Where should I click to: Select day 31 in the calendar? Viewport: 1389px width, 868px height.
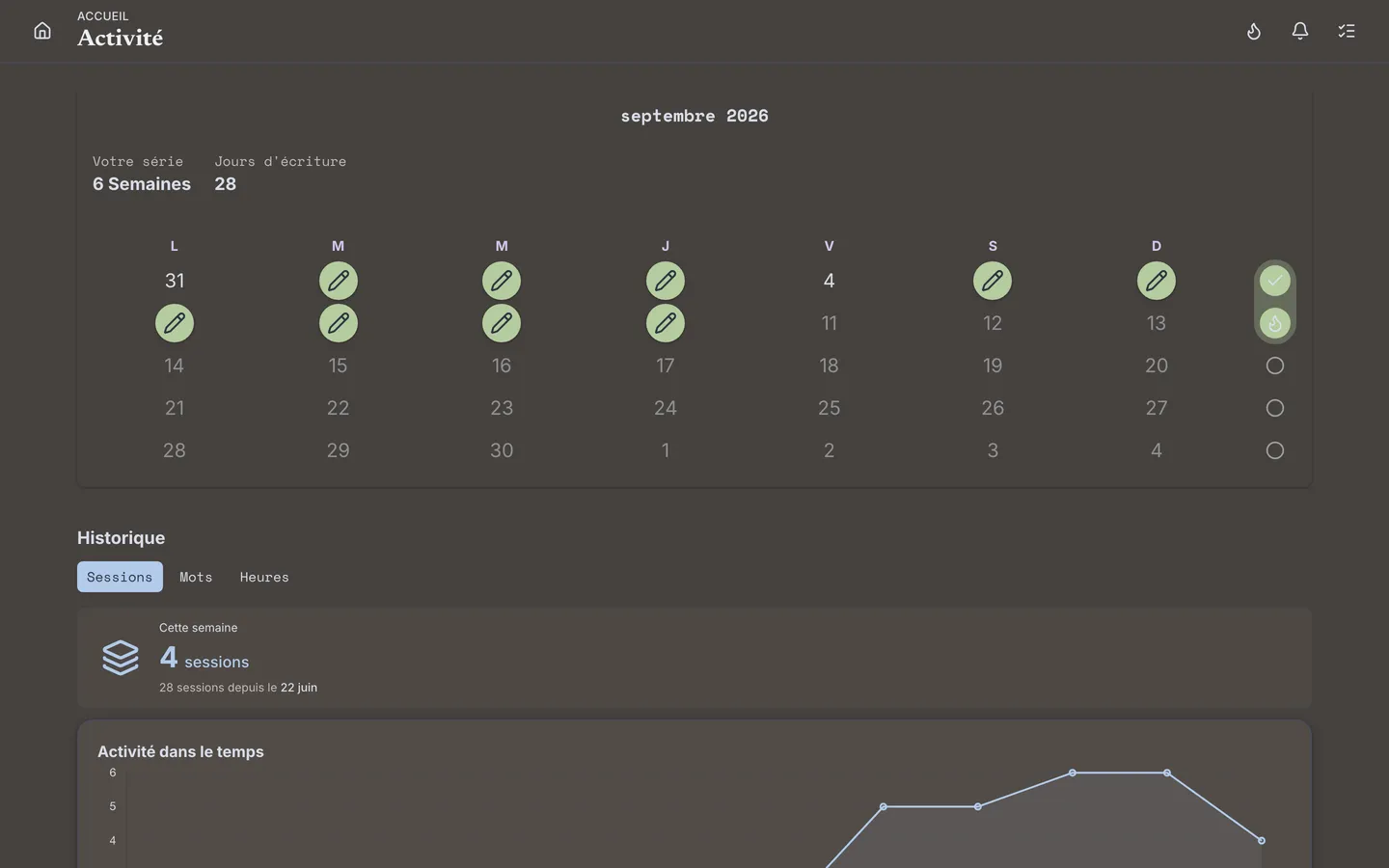coord(175,281)
